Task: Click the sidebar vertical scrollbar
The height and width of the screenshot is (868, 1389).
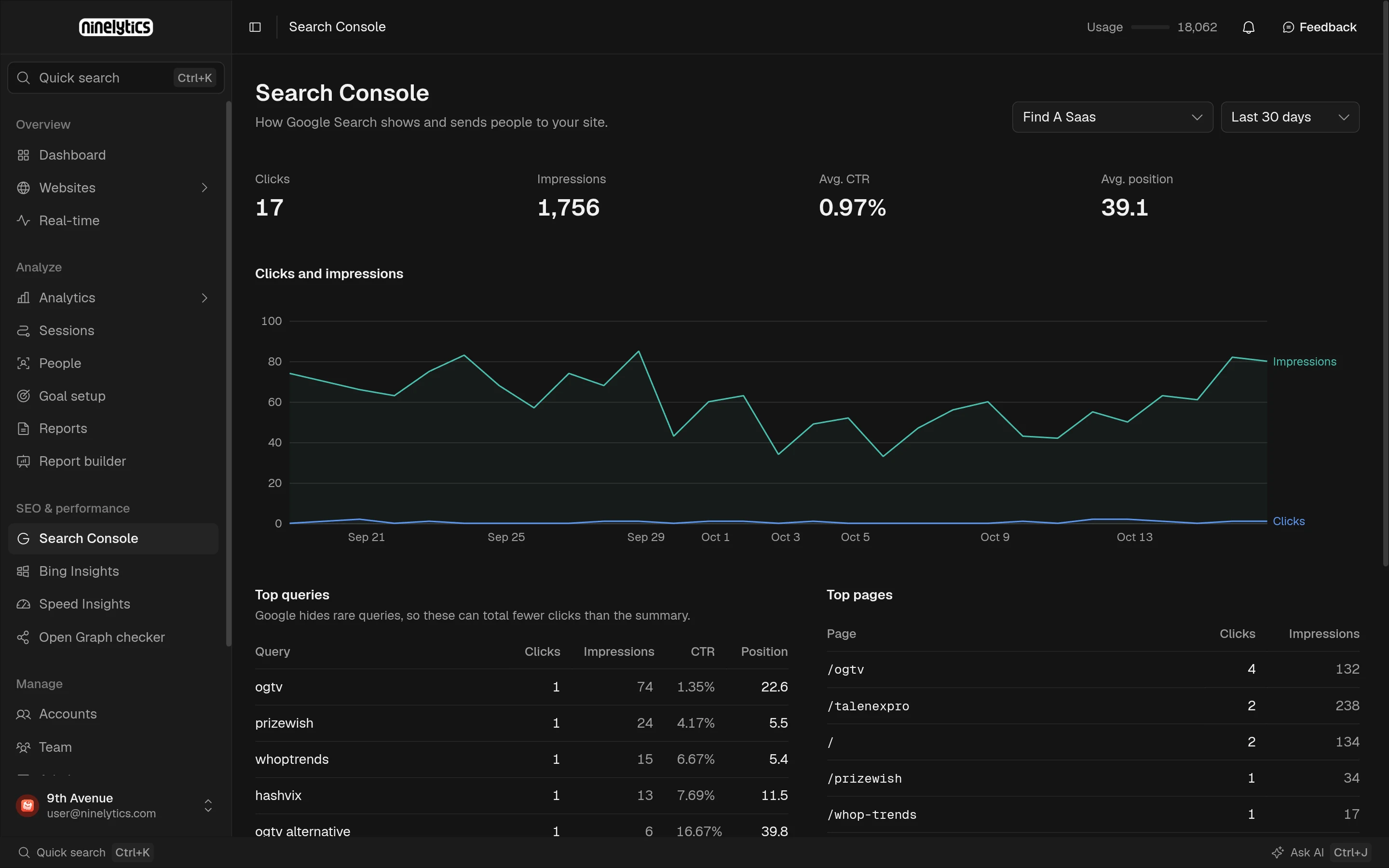Action: 229,373
